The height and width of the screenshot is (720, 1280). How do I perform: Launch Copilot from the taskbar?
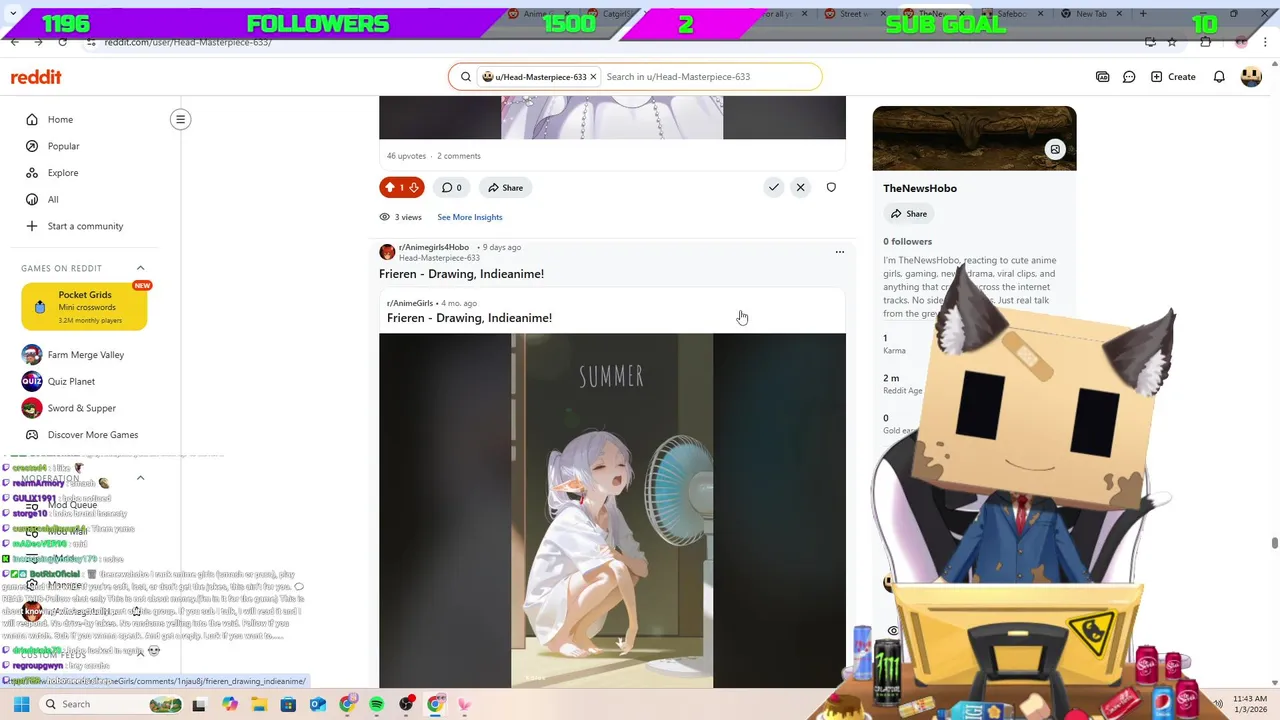coord(230,704)
